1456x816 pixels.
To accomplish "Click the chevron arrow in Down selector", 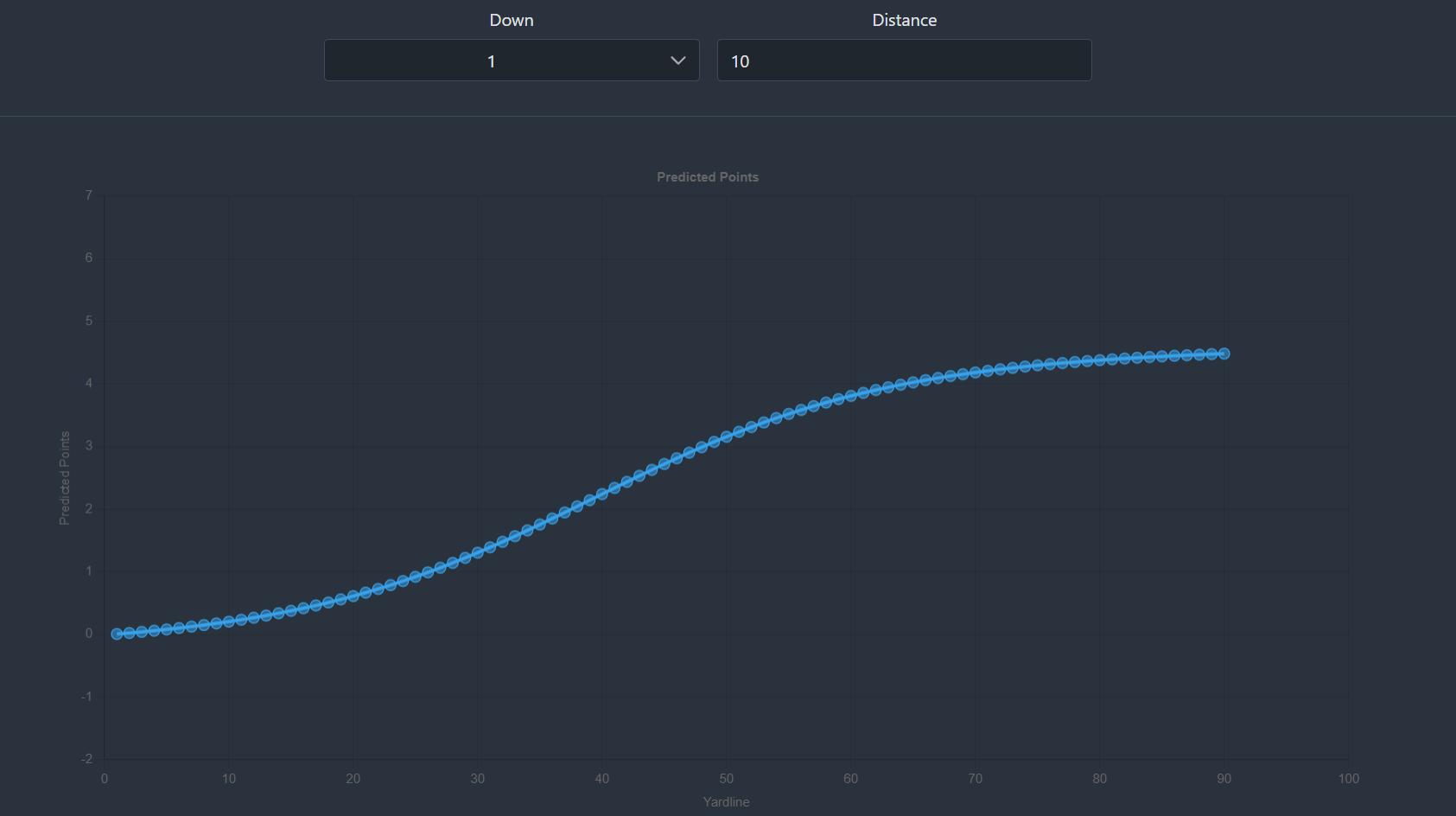I will click(x=678, y=61).
